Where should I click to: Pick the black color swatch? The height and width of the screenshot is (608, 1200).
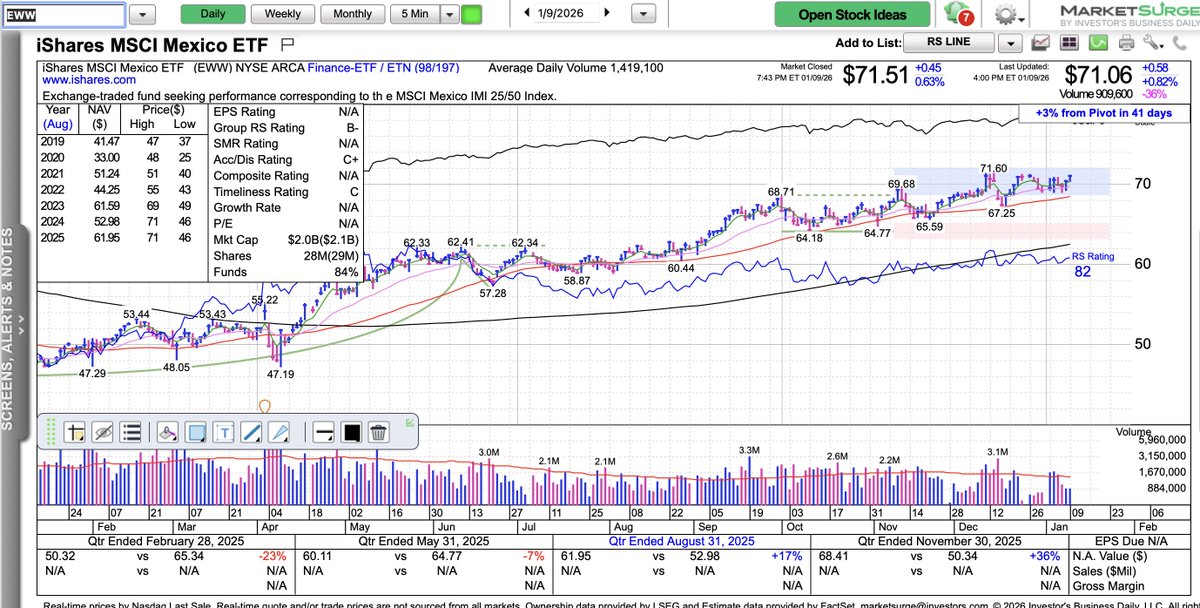(351, 432)
